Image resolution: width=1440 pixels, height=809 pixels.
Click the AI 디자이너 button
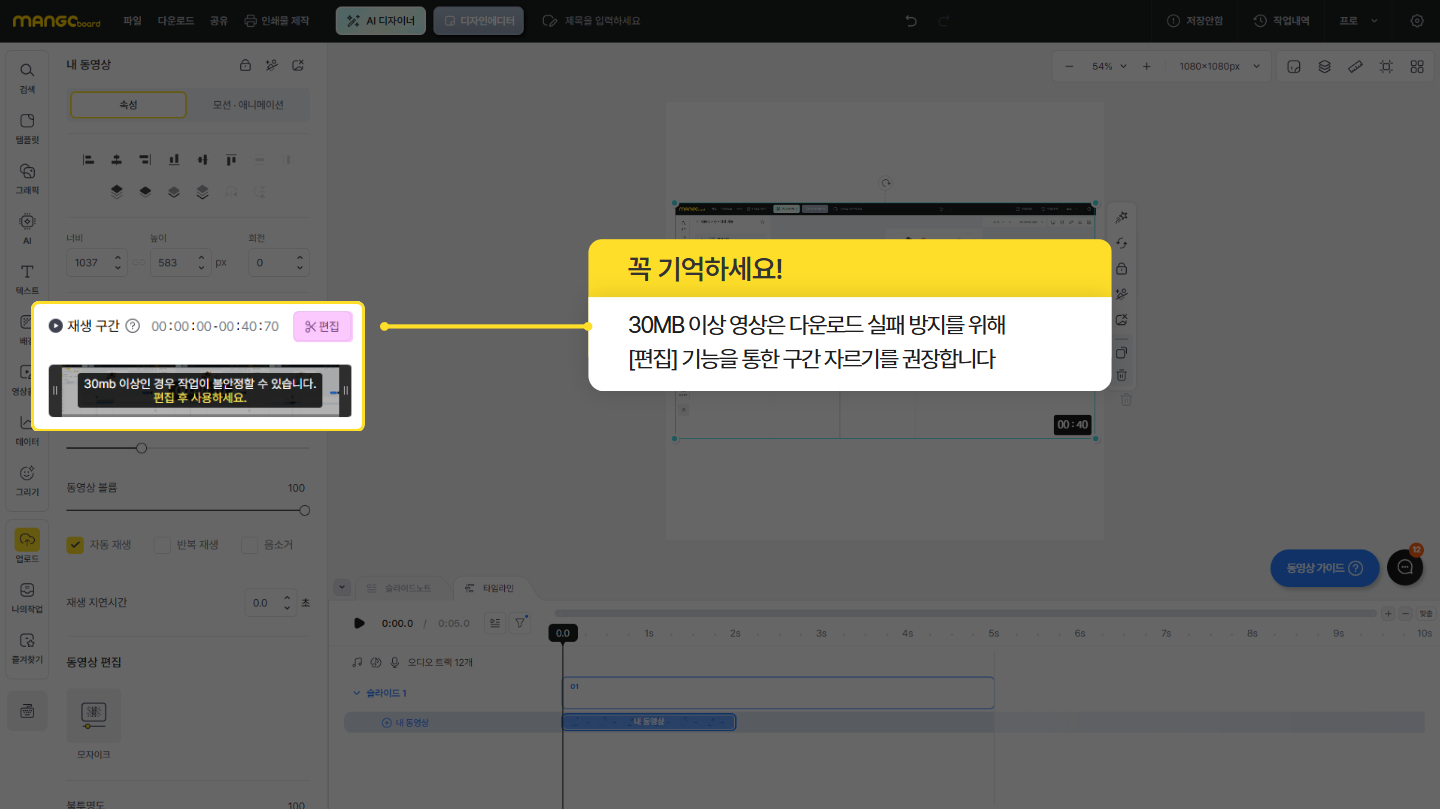[x=381, y=21]
